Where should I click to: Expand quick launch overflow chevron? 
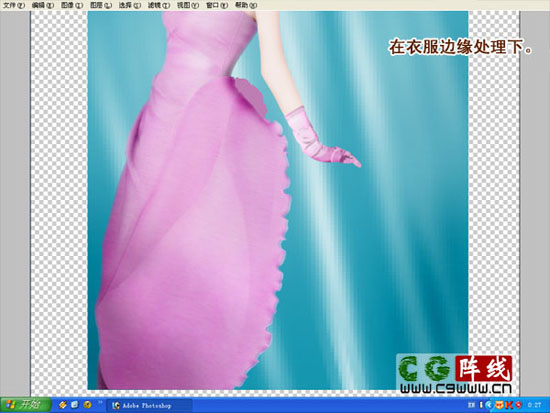pos(100,403)
